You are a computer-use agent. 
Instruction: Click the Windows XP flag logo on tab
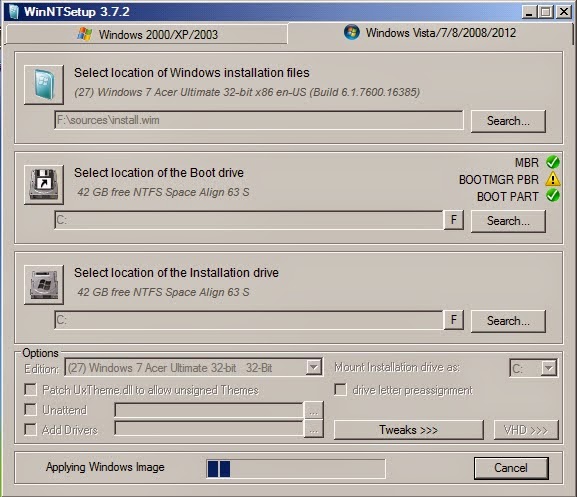pos(85,34)
